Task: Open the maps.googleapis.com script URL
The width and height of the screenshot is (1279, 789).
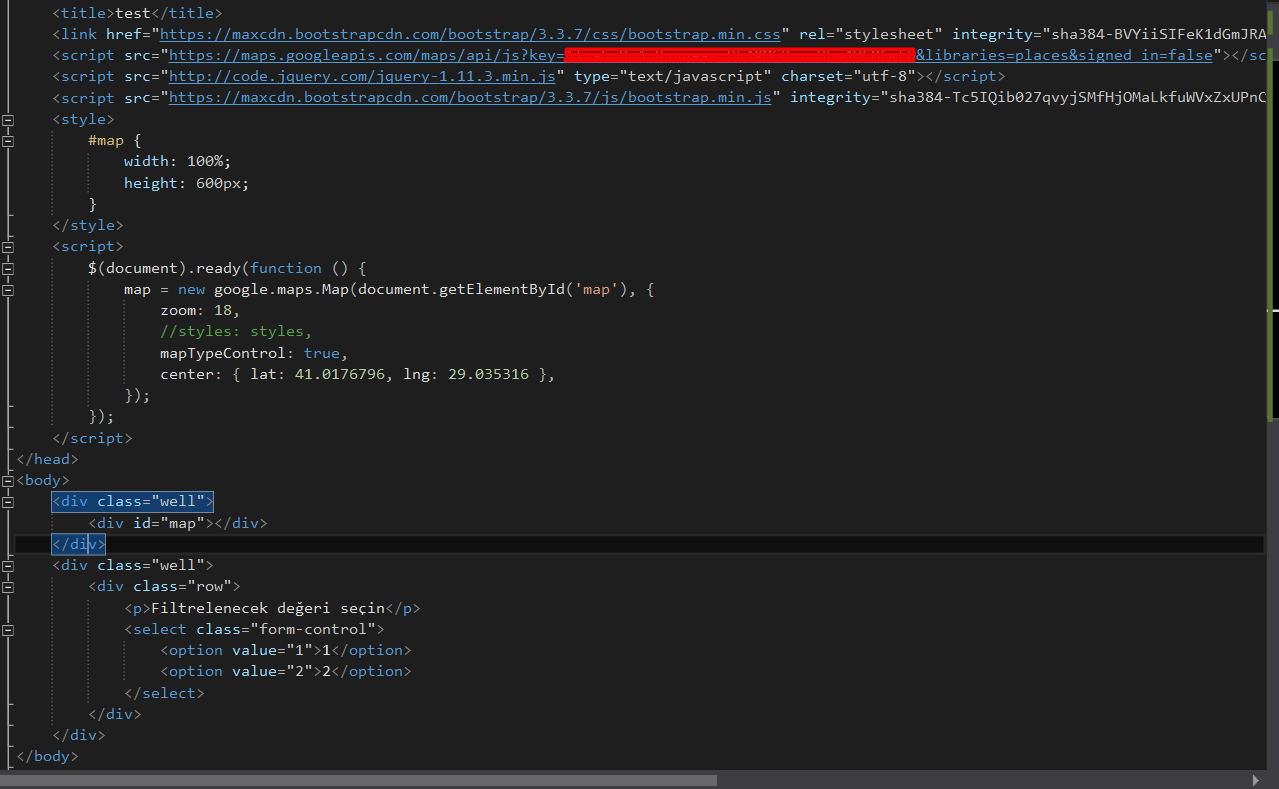Action: (x=690, y=55)
